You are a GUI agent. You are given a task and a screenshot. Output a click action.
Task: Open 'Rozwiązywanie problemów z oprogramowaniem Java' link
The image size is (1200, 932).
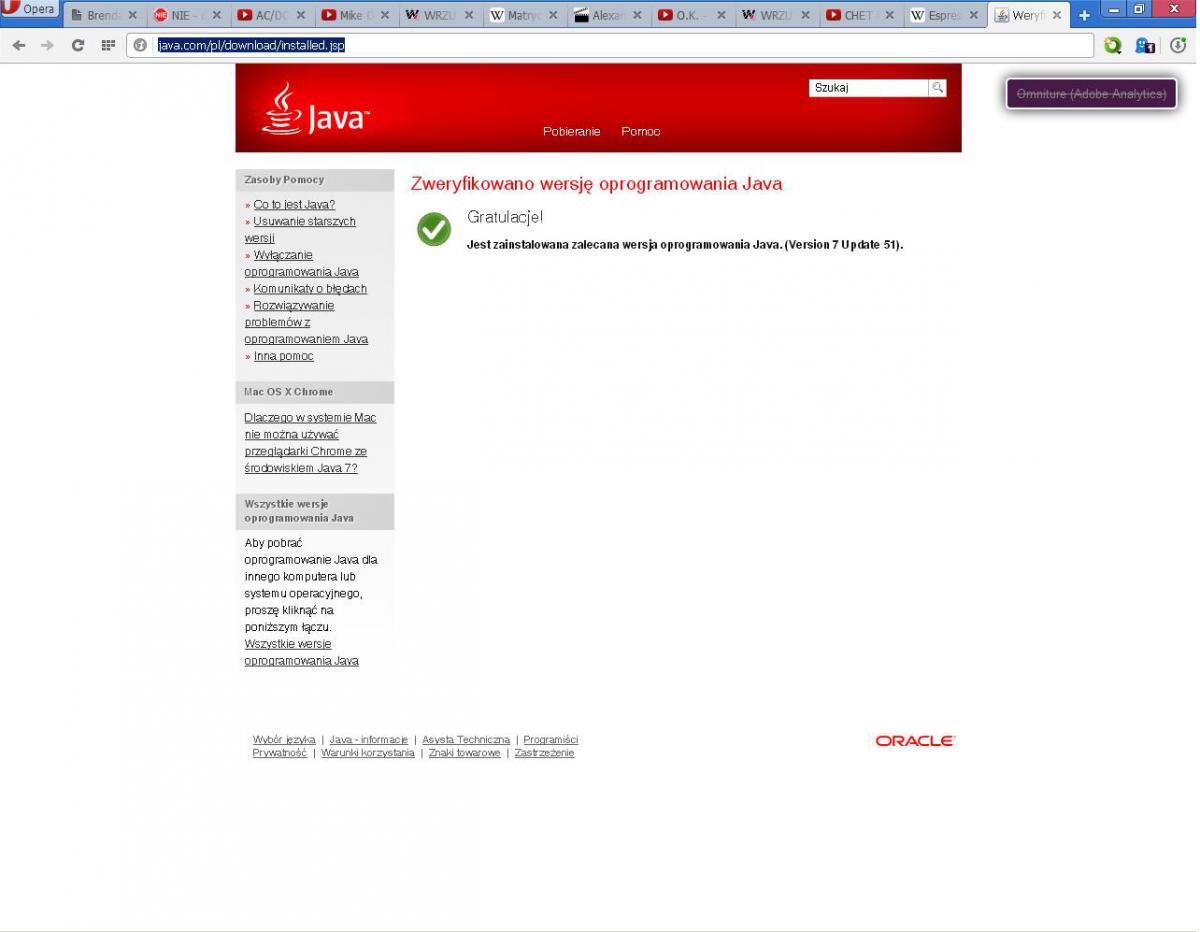pyautogui.click(x=306, y=323)
